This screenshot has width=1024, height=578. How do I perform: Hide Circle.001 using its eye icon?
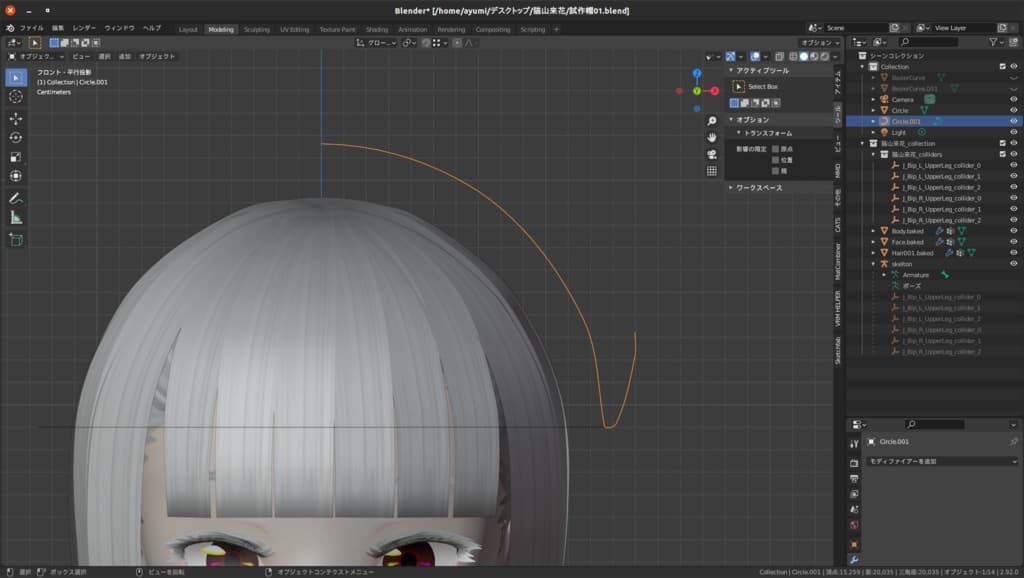coord(1013,121)
